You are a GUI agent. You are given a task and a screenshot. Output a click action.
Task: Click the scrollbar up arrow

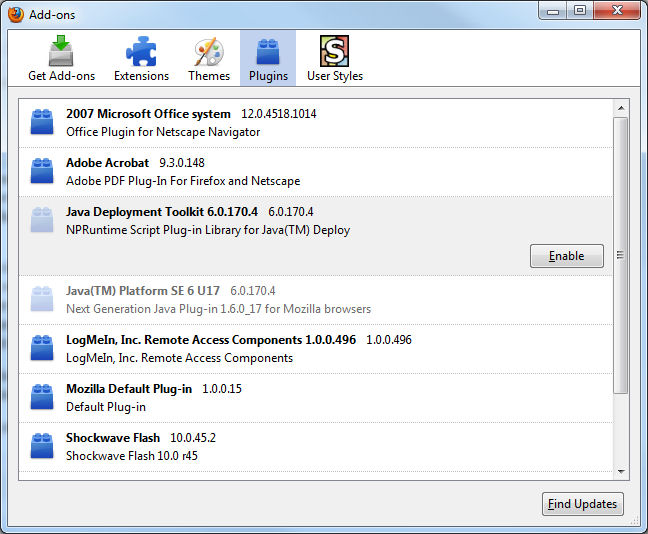pos(621,108)
